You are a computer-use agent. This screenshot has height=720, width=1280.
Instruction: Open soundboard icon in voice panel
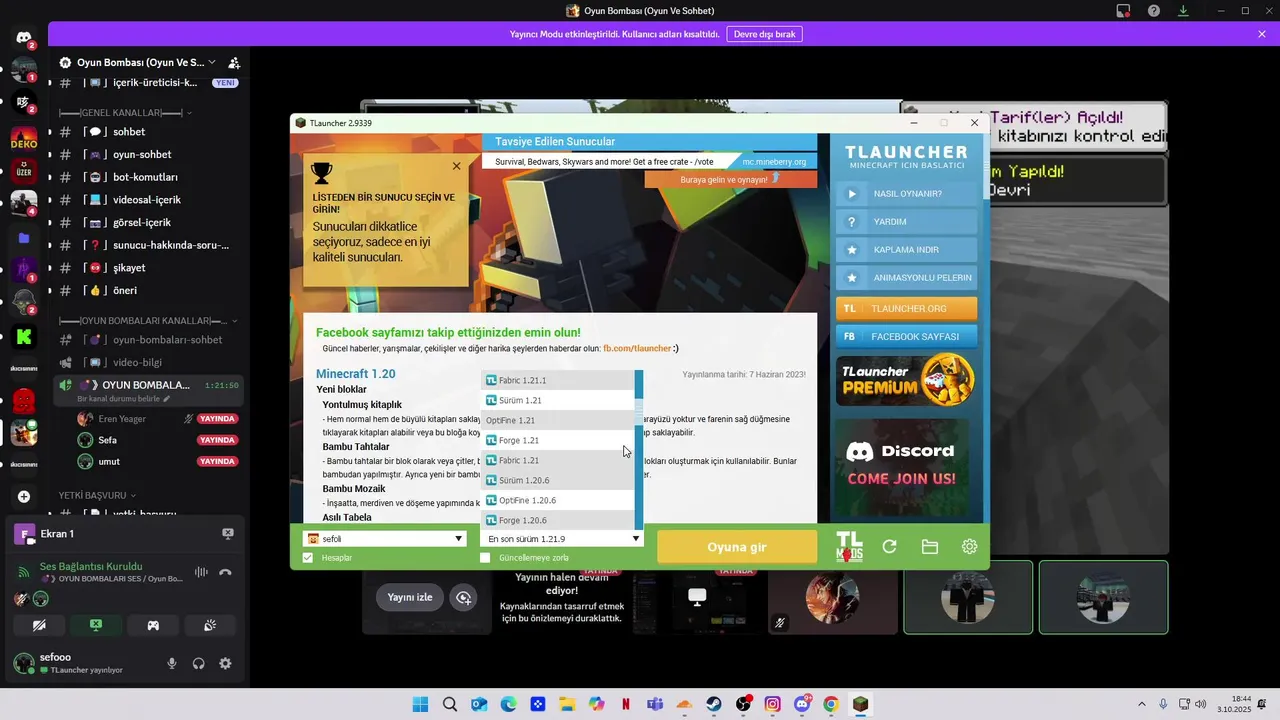(210, 625)
